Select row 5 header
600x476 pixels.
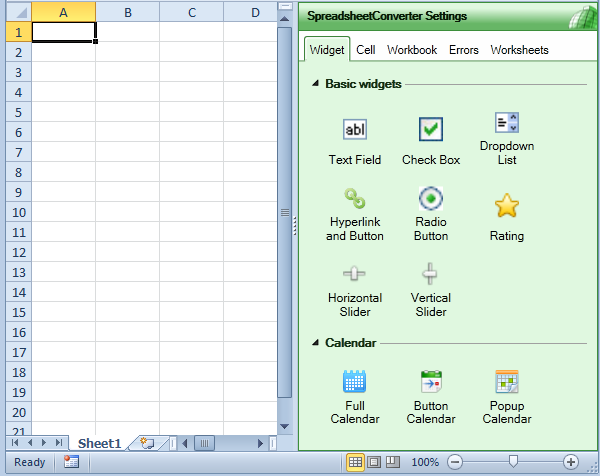(x=18, y=112)
